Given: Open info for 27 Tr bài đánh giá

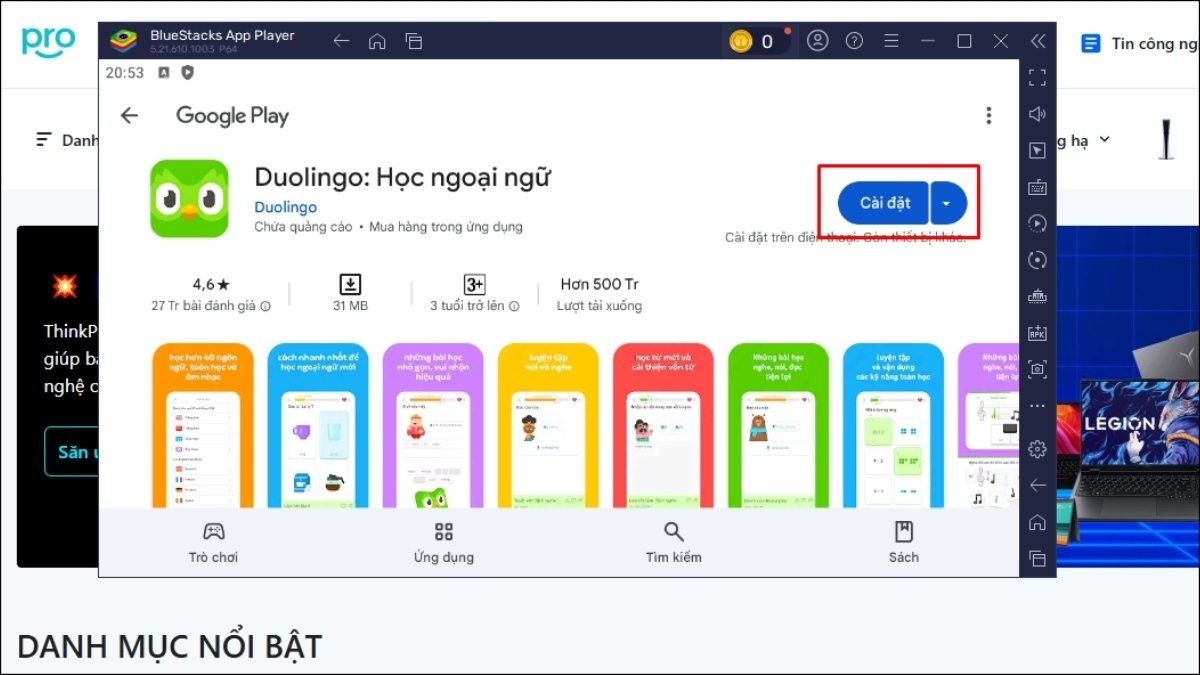Looking at the screenshot, I should pos(265,306).
